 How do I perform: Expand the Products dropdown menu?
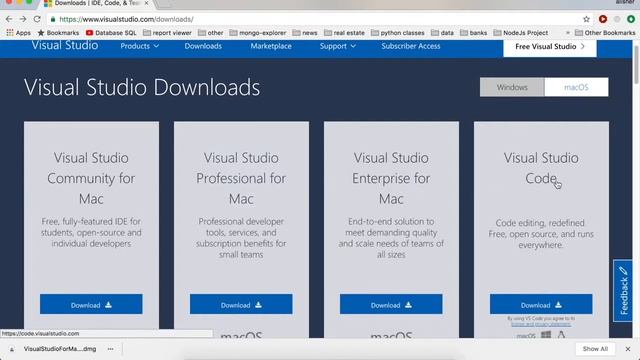point(140,46)
